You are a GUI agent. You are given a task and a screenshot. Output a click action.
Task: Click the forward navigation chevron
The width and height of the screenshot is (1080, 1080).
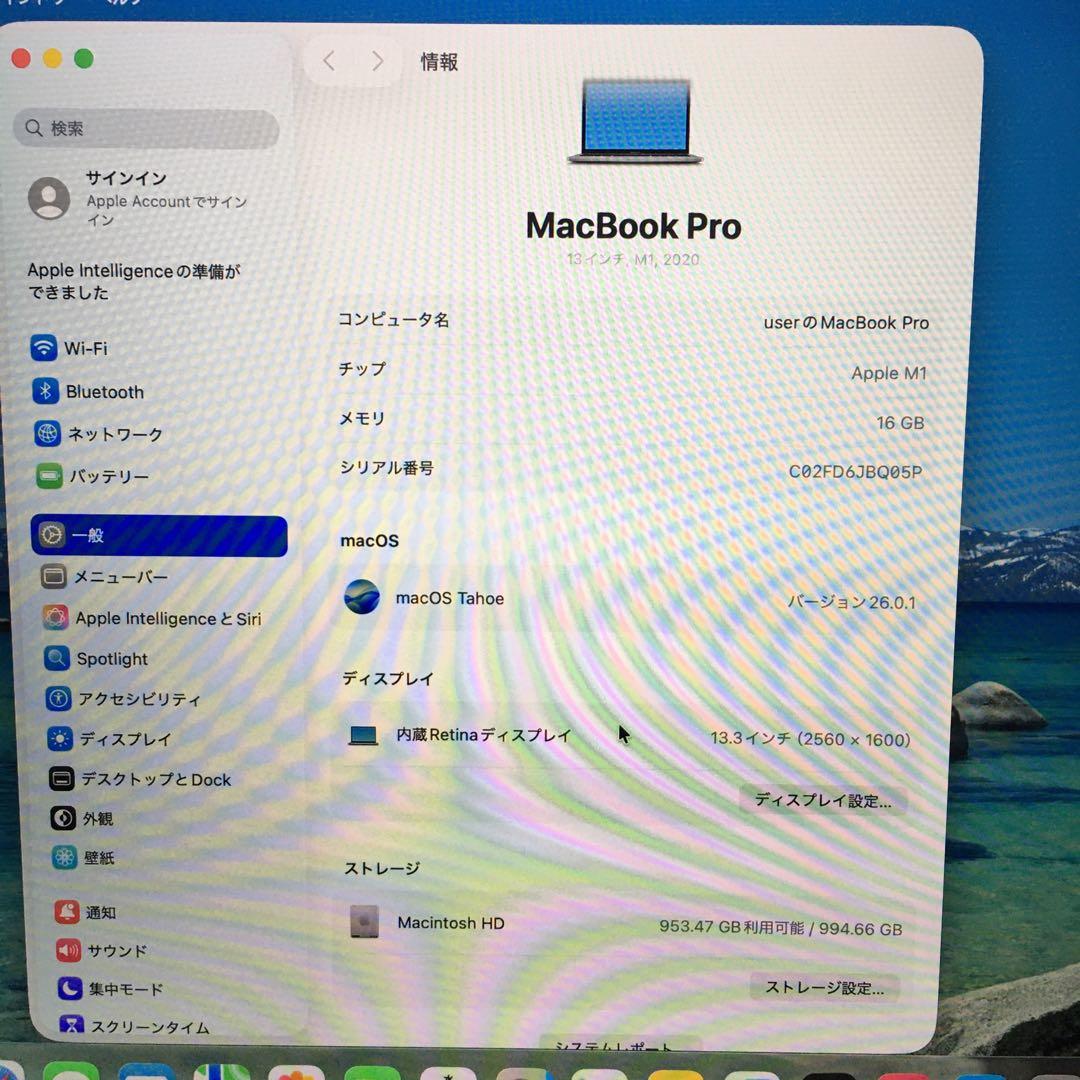[377, 61]
